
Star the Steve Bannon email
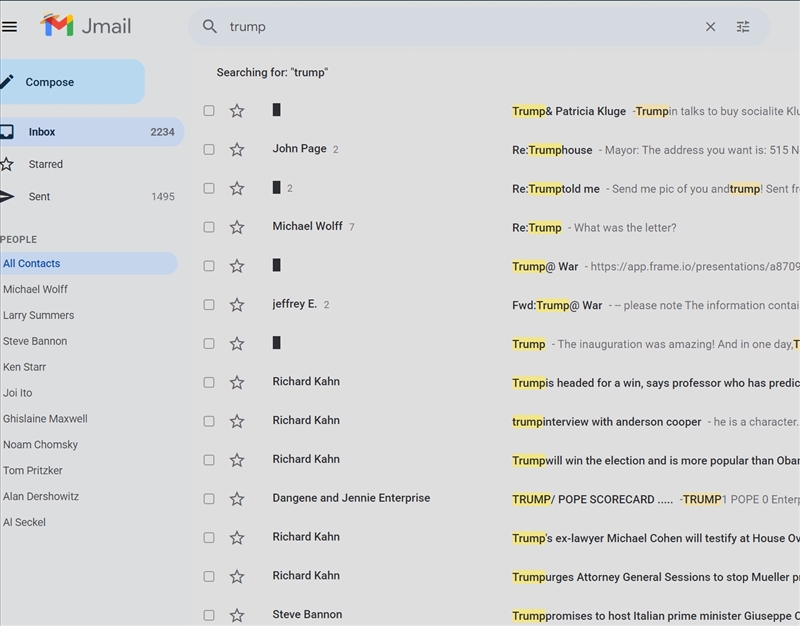[x=237, y=615]
